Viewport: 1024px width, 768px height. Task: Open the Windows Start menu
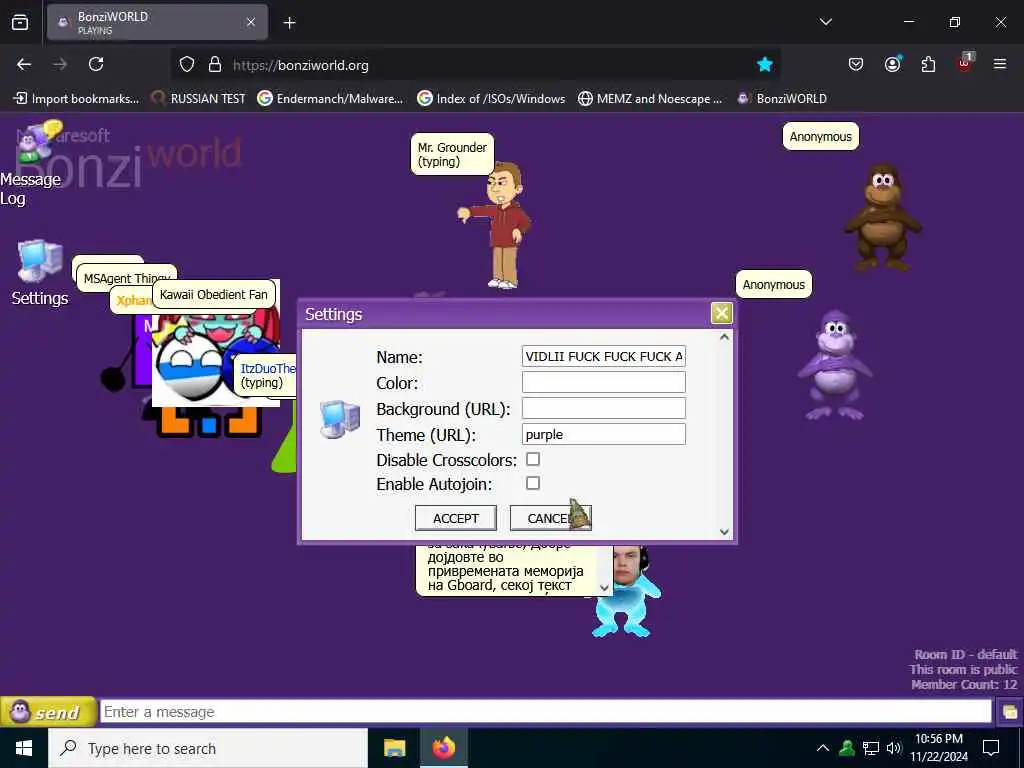(24, 748)
